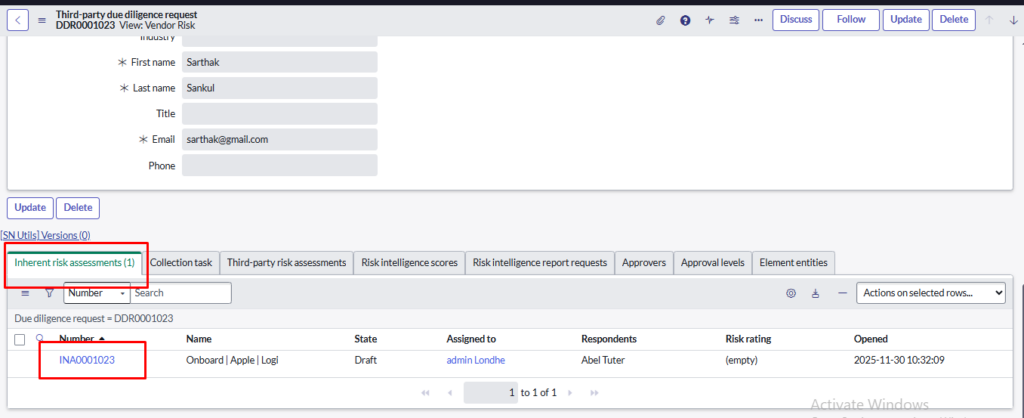Click into the Phone input field
1024x418 pixels.
pos(279,166)
